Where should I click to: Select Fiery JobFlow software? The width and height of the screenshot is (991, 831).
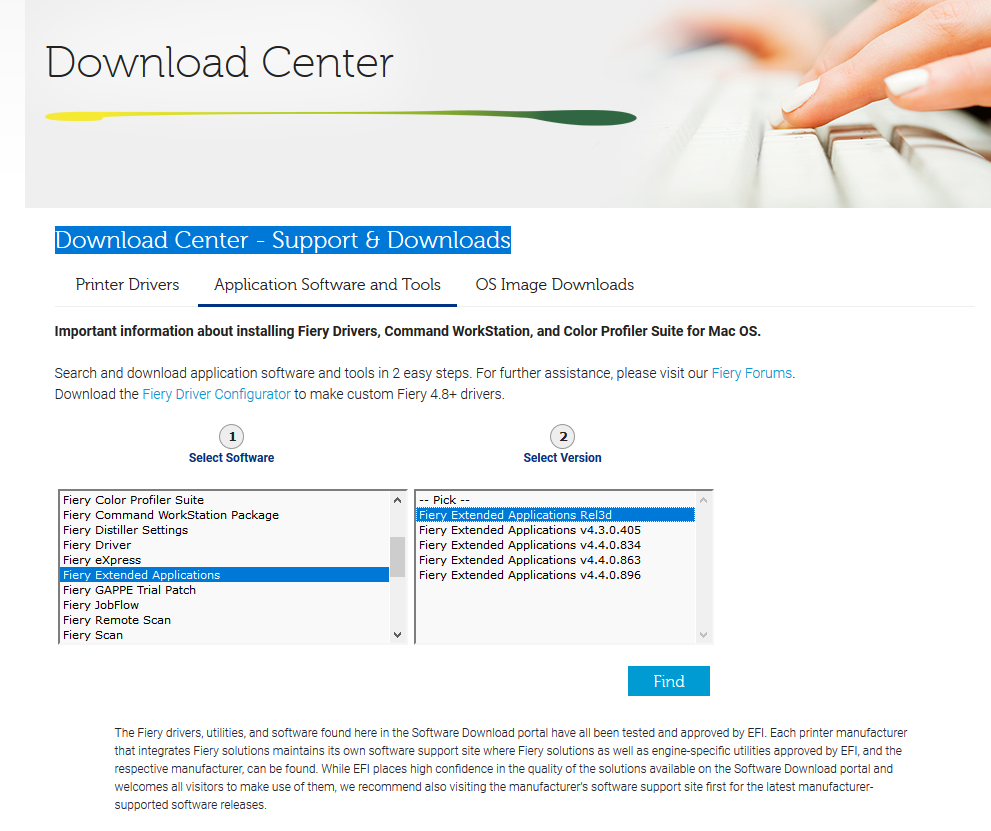click(x=101, y=605)
